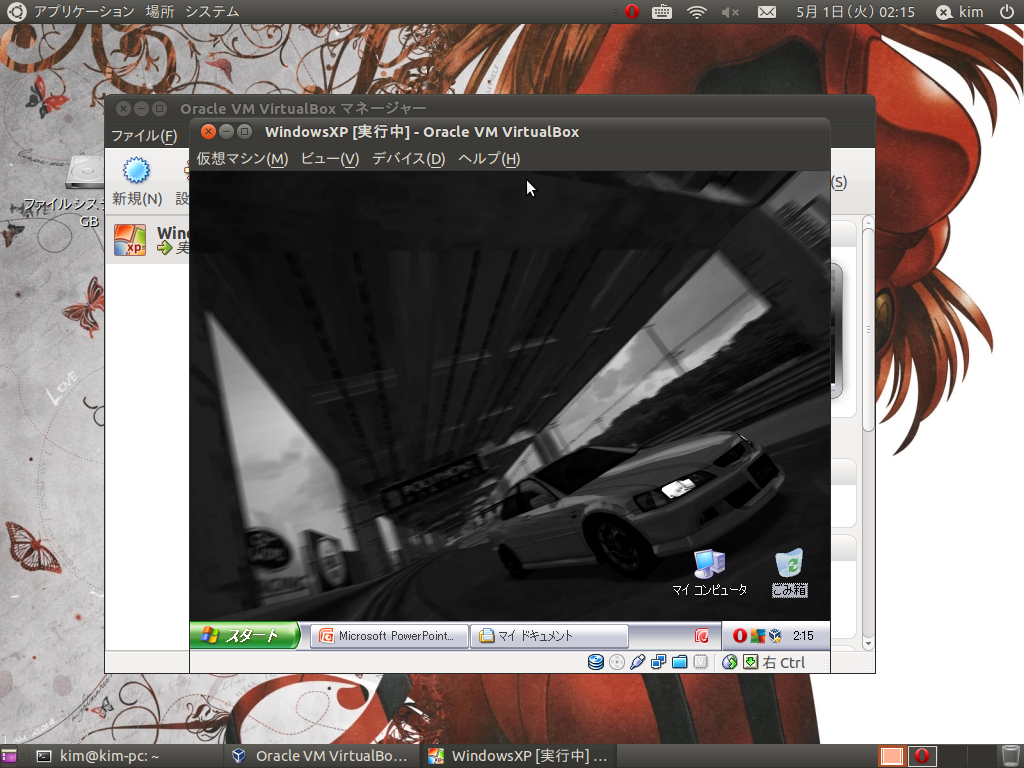Open the kim user menu

959,12
